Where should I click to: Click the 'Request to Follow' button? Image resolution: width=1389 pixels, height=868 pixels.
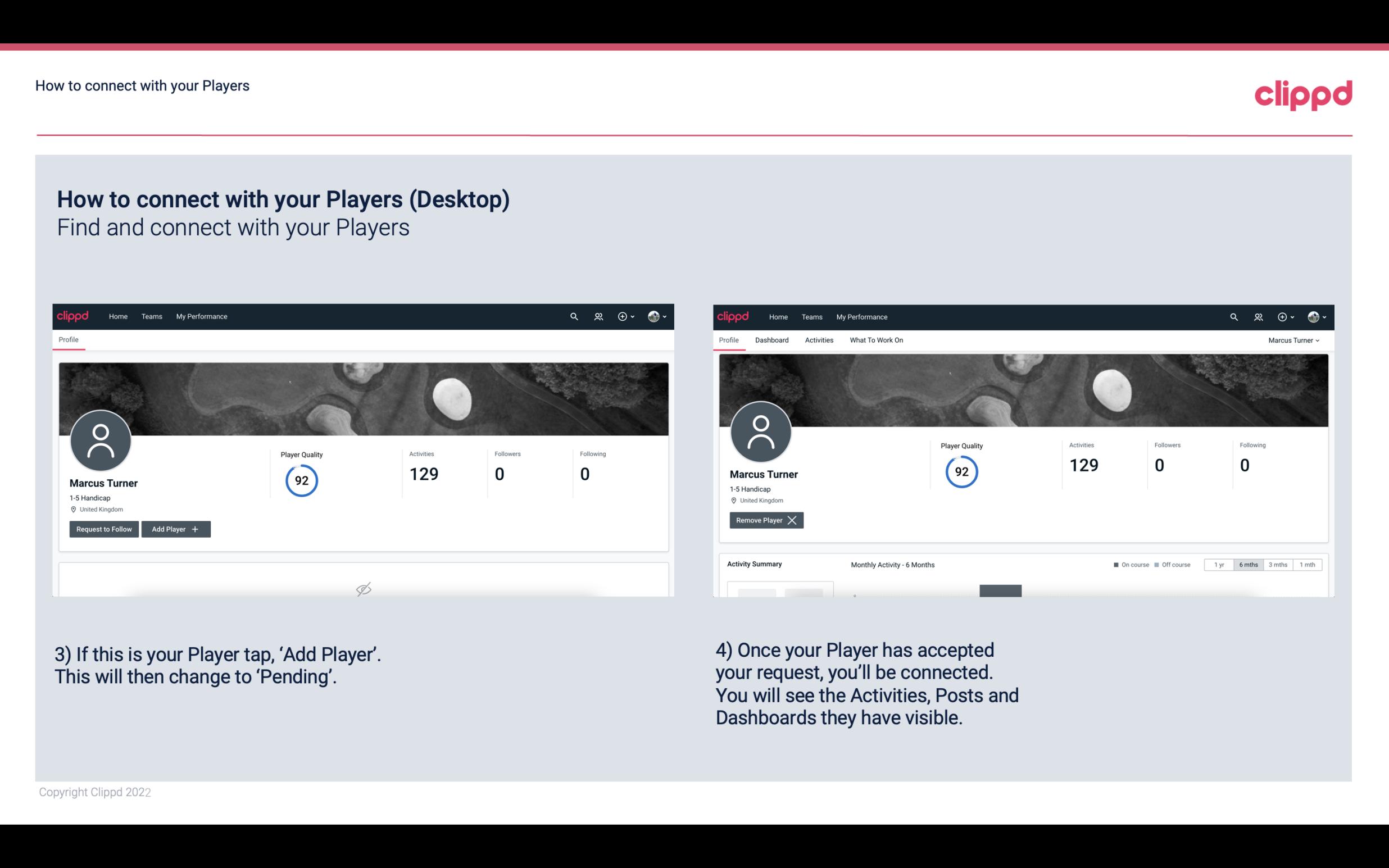point(103,528)
